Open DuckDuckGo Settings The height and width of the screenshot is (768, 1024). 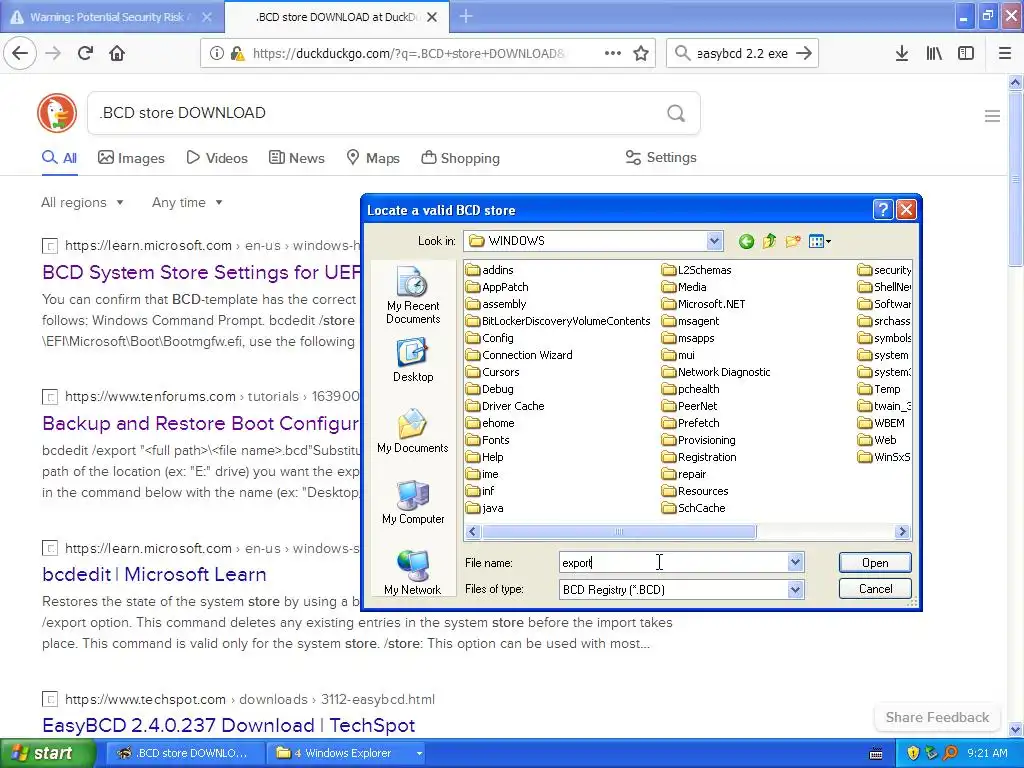661,157
